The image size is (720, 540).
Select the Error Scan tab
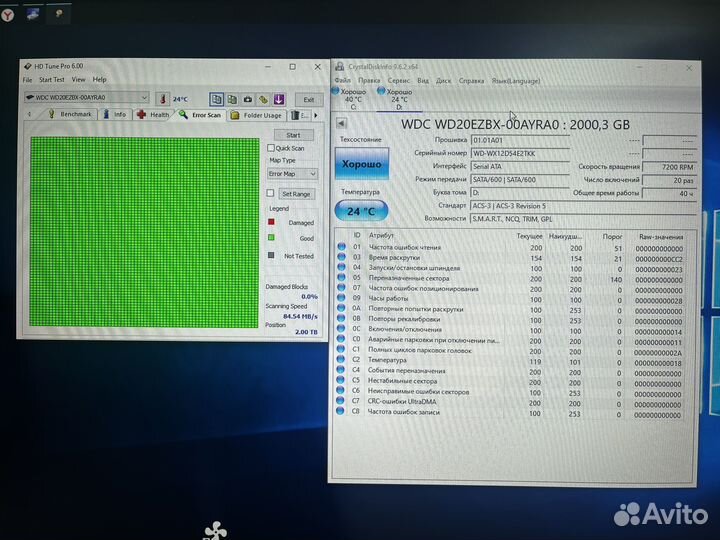pyautogui.click(x=200, y=115)
